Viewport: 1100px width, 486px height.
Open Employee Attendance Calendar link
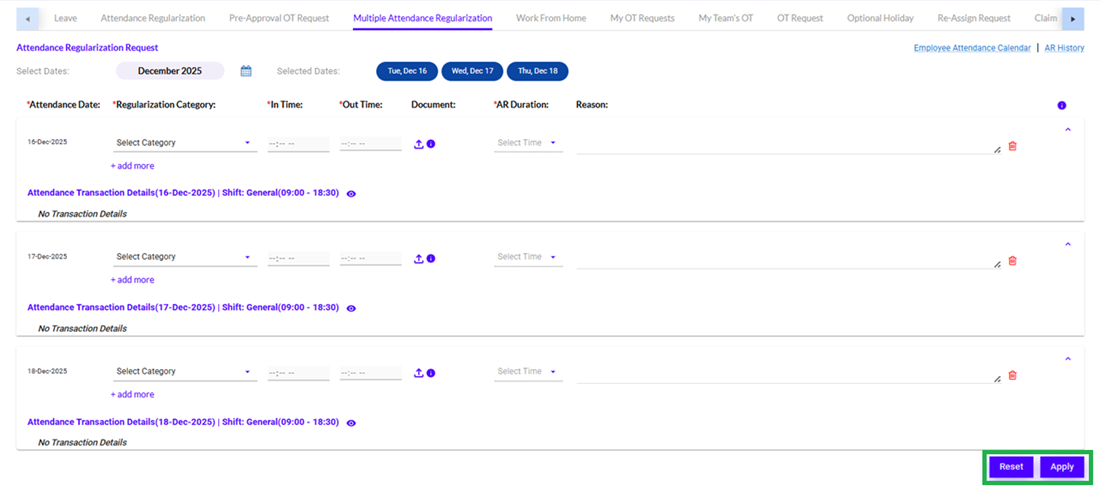pyautogui.click(x=972, y=48)
